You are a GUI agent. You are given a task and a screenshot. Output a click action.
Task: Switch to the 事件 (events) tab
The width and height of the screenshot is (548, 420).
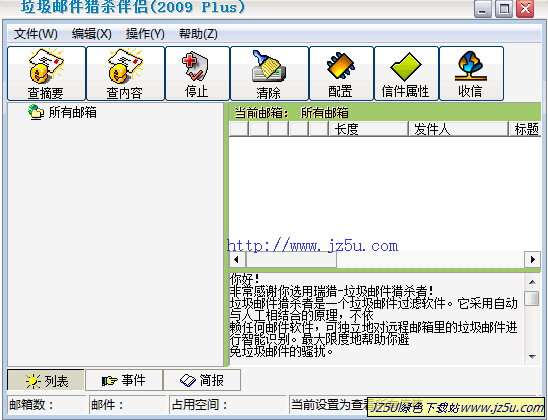tap(124, 380)
